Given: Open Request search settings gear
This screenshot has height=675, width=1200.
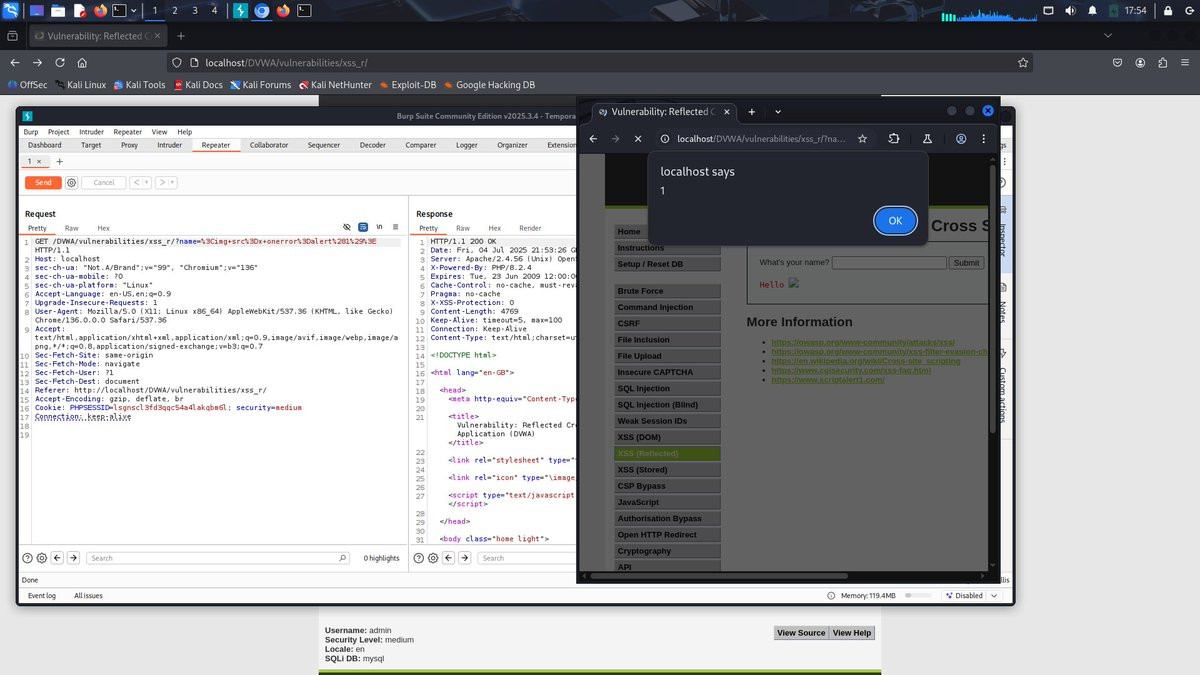Looking at the screenshot, I should [x=42, y=558].
